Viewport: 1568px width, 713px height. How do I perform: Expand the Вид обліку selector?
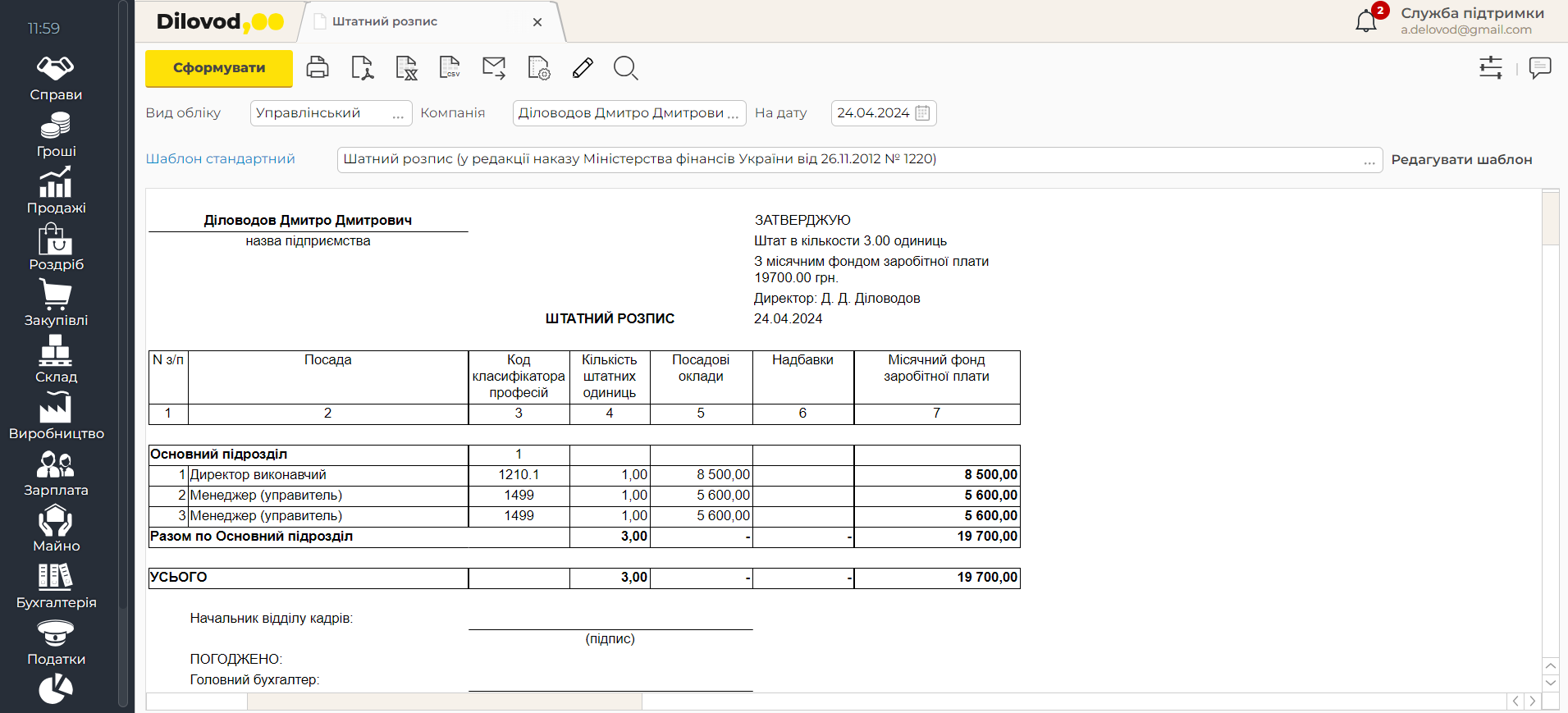398,114
